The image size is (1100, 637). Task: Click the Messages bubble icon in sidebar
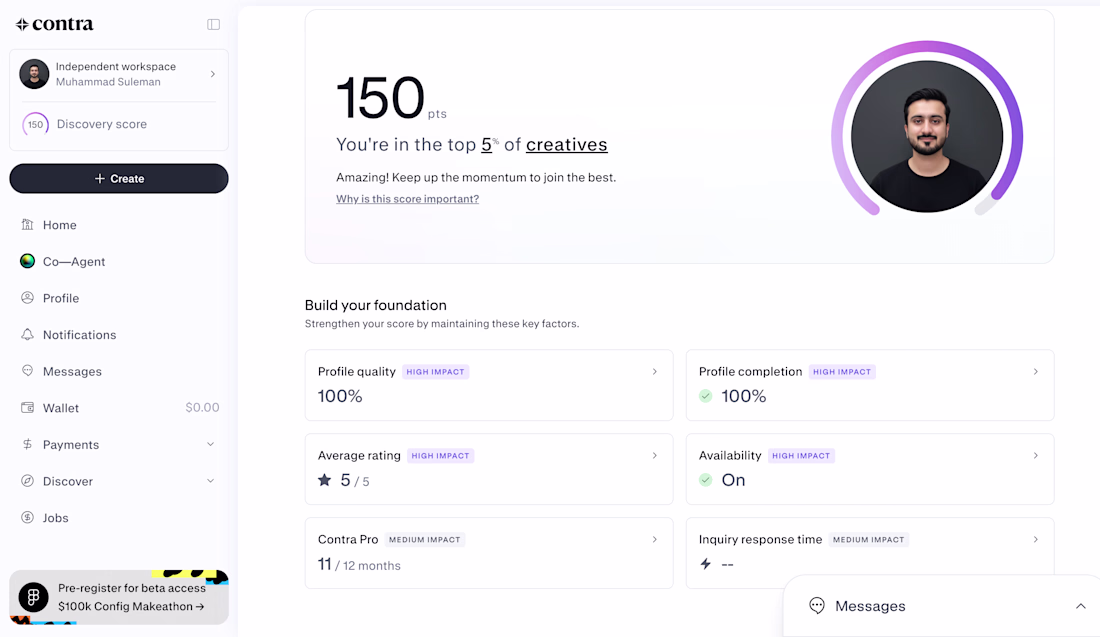click(x=27, y=370)
